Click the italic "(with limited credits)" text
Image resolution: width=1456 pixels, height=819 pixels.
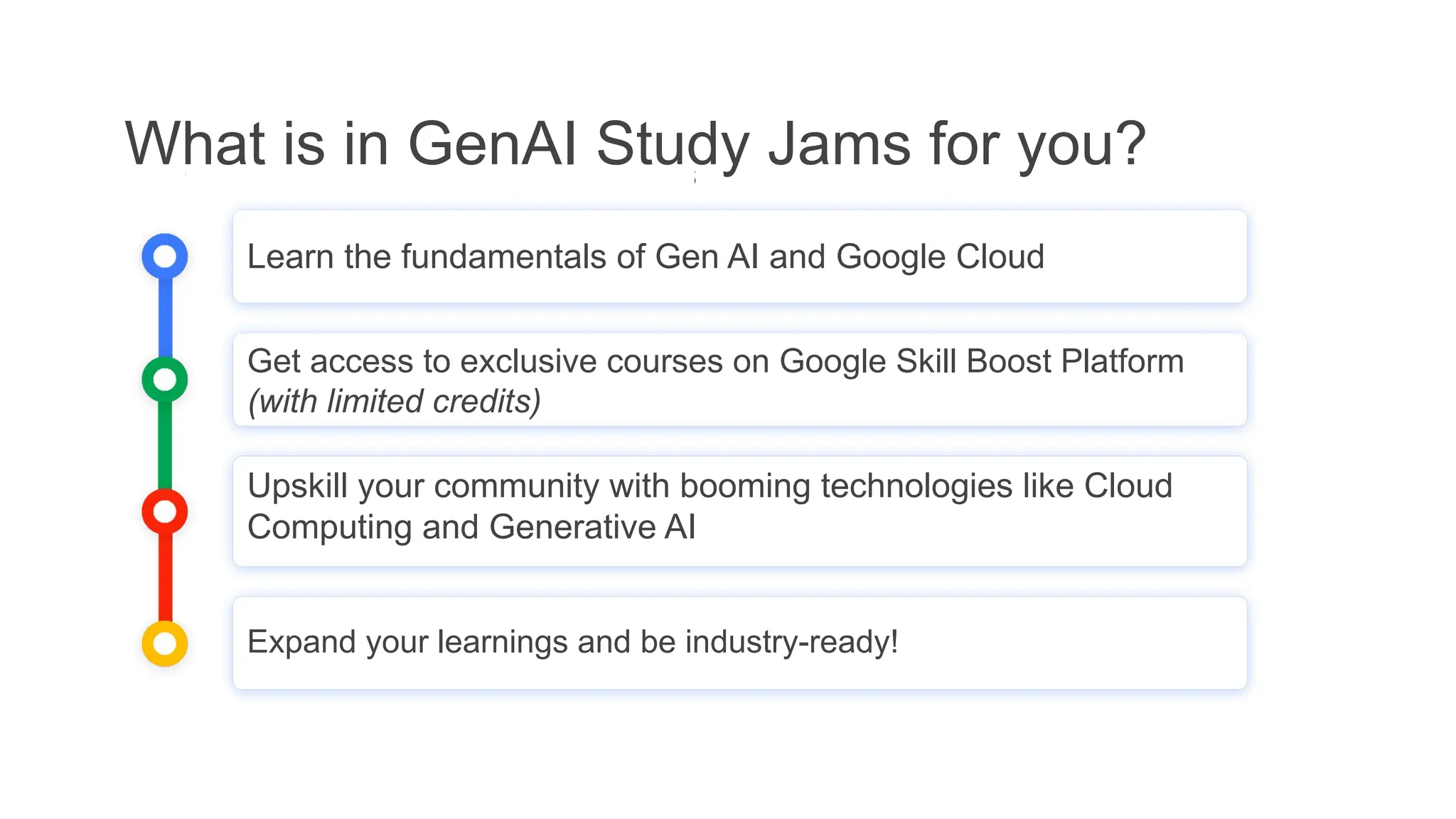click(x=394, y=402)
